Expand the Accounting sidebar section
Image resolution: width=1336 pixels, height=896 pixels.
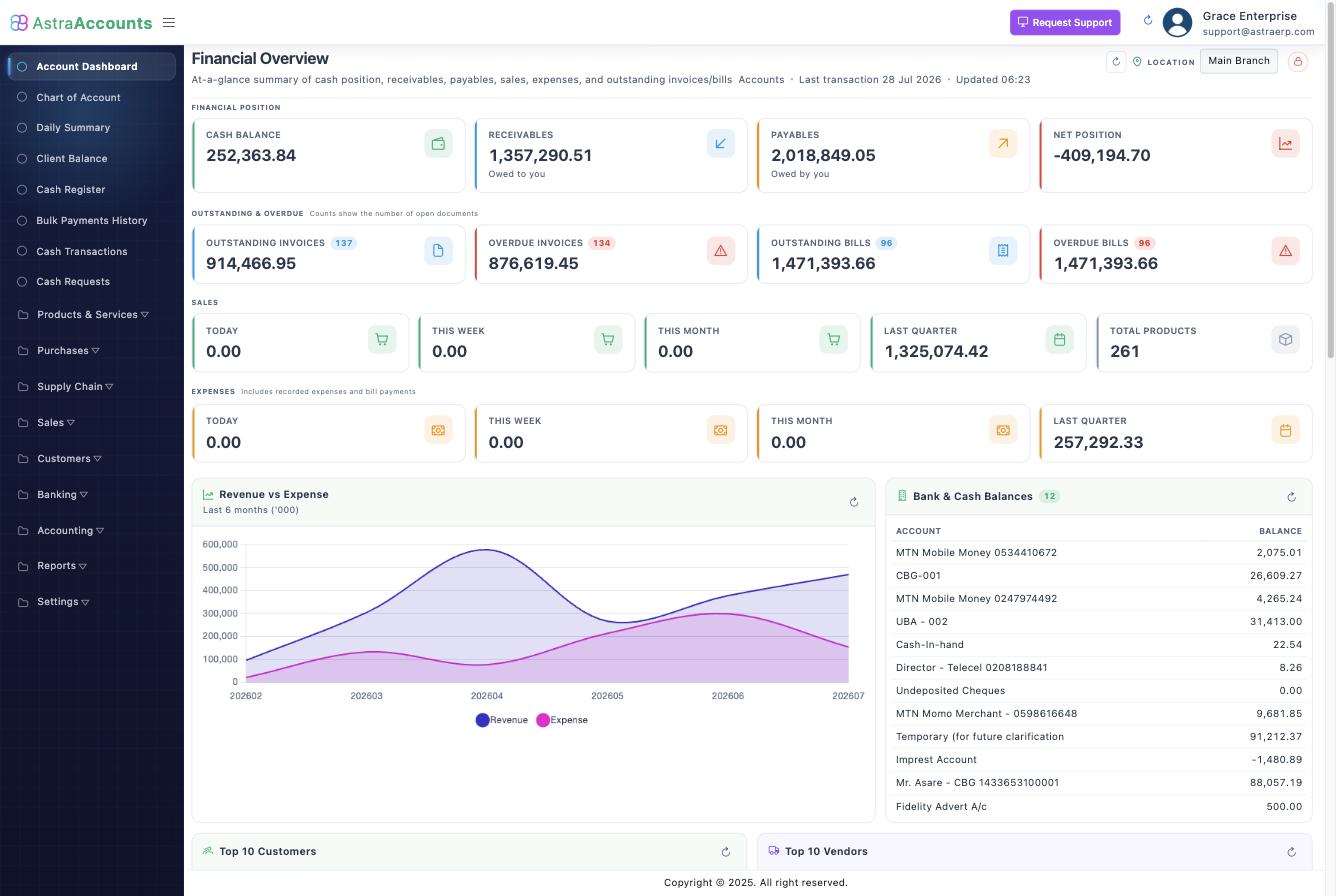(x=91, y=530)
